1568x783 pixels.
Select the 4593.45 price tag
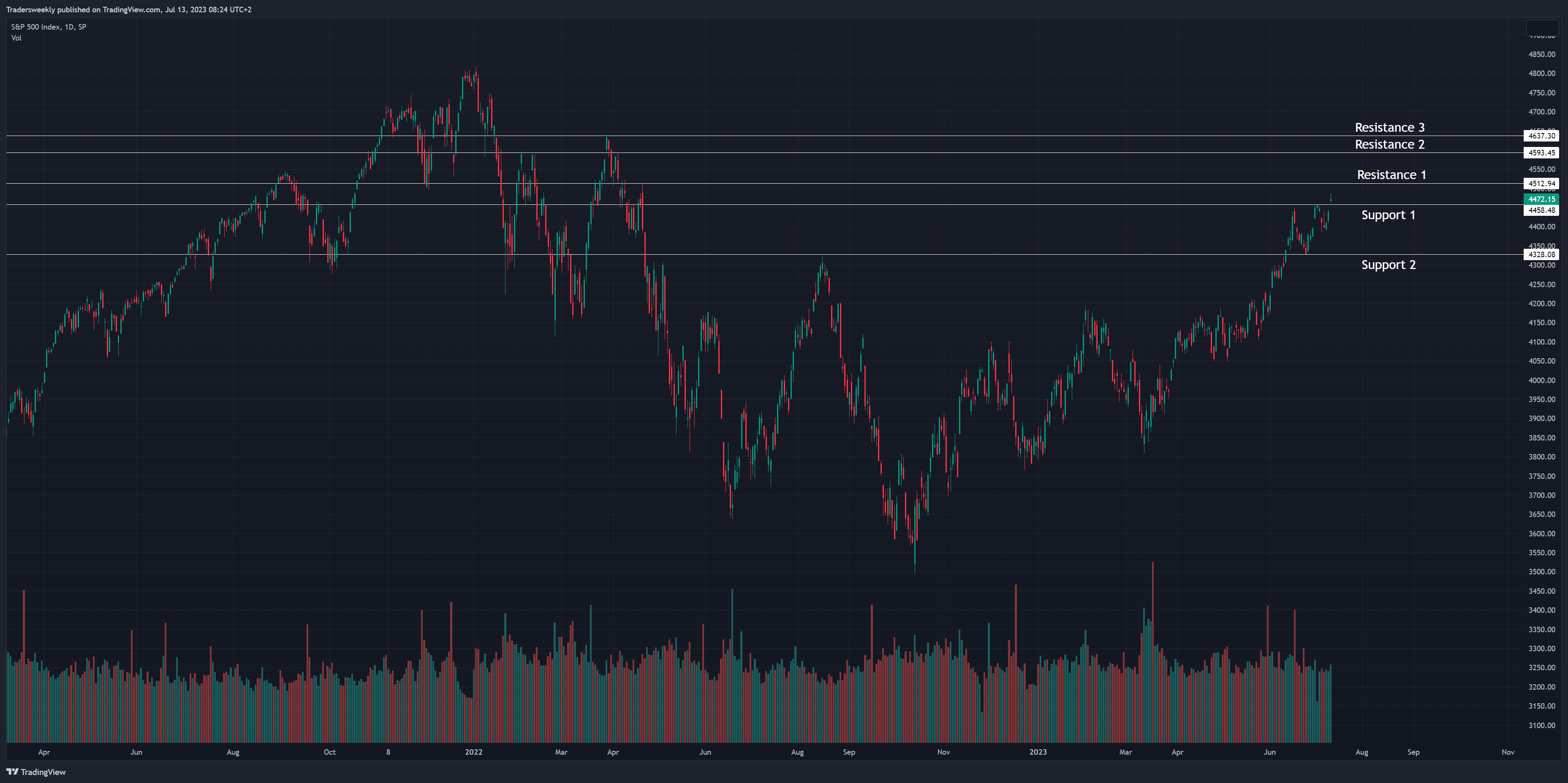tap(1541, 153)
